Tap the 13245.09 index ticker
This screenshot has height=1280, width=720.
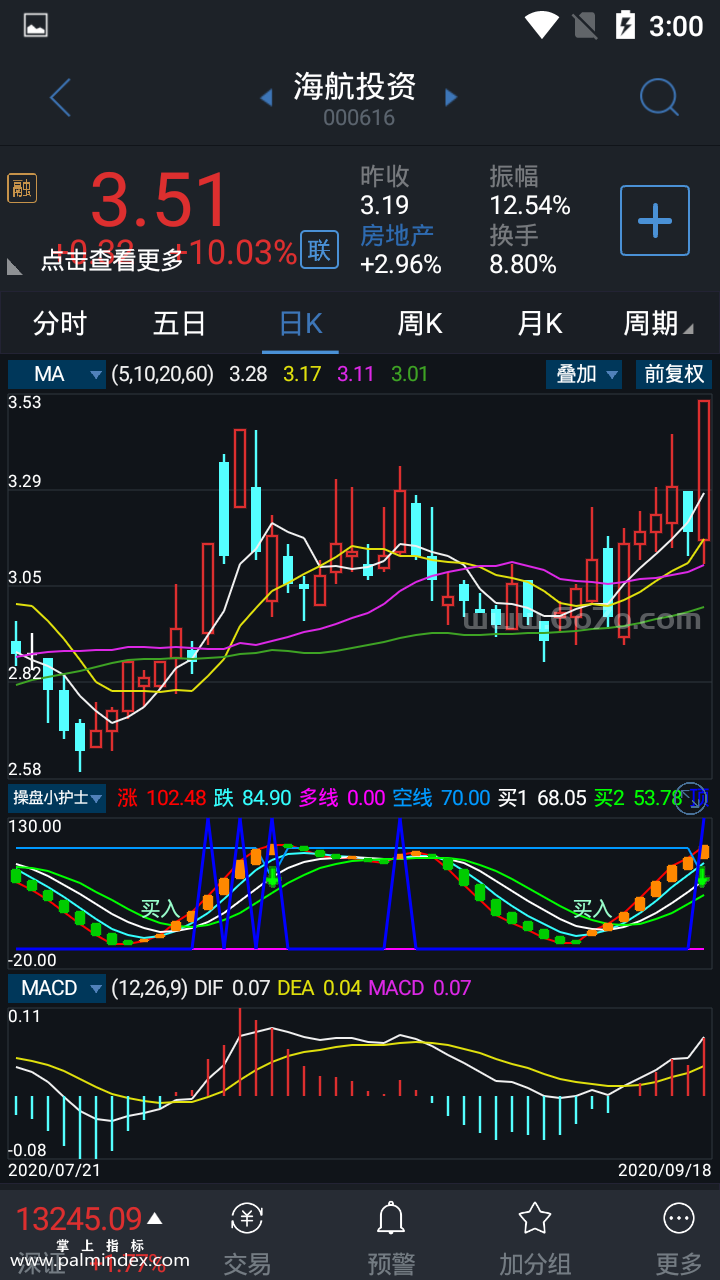[x=79, y=1219]
